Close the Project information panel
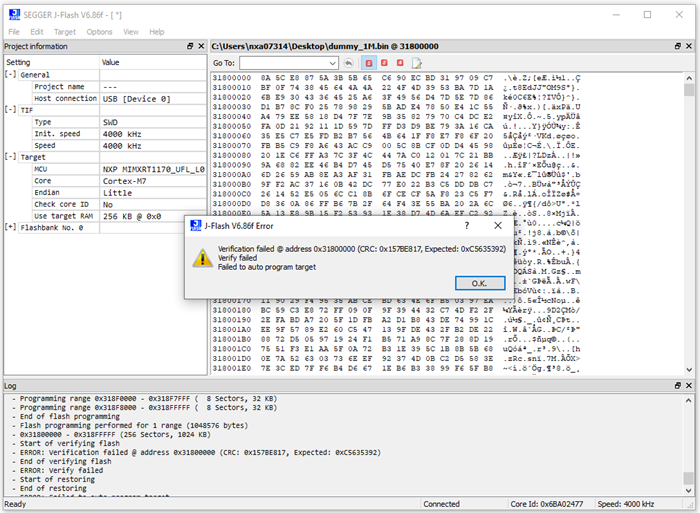The image size is (700, 513). [x=201, y=46]
